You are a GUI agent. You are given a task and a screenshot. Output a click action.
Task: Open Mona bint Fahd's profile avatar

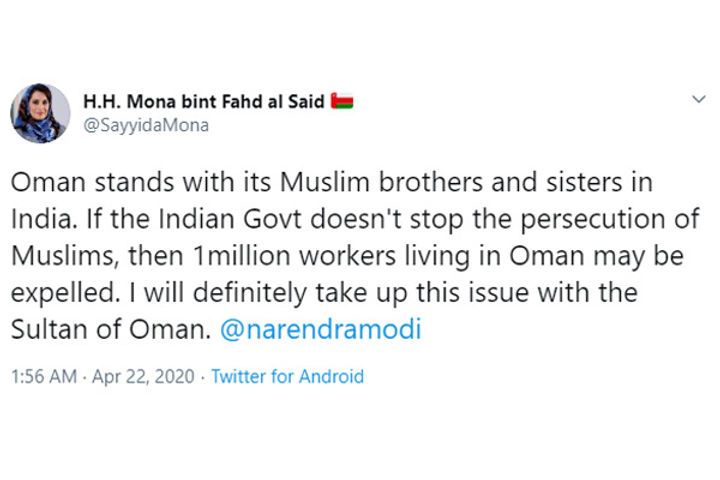pyautogui.click(x=40, y=113)
